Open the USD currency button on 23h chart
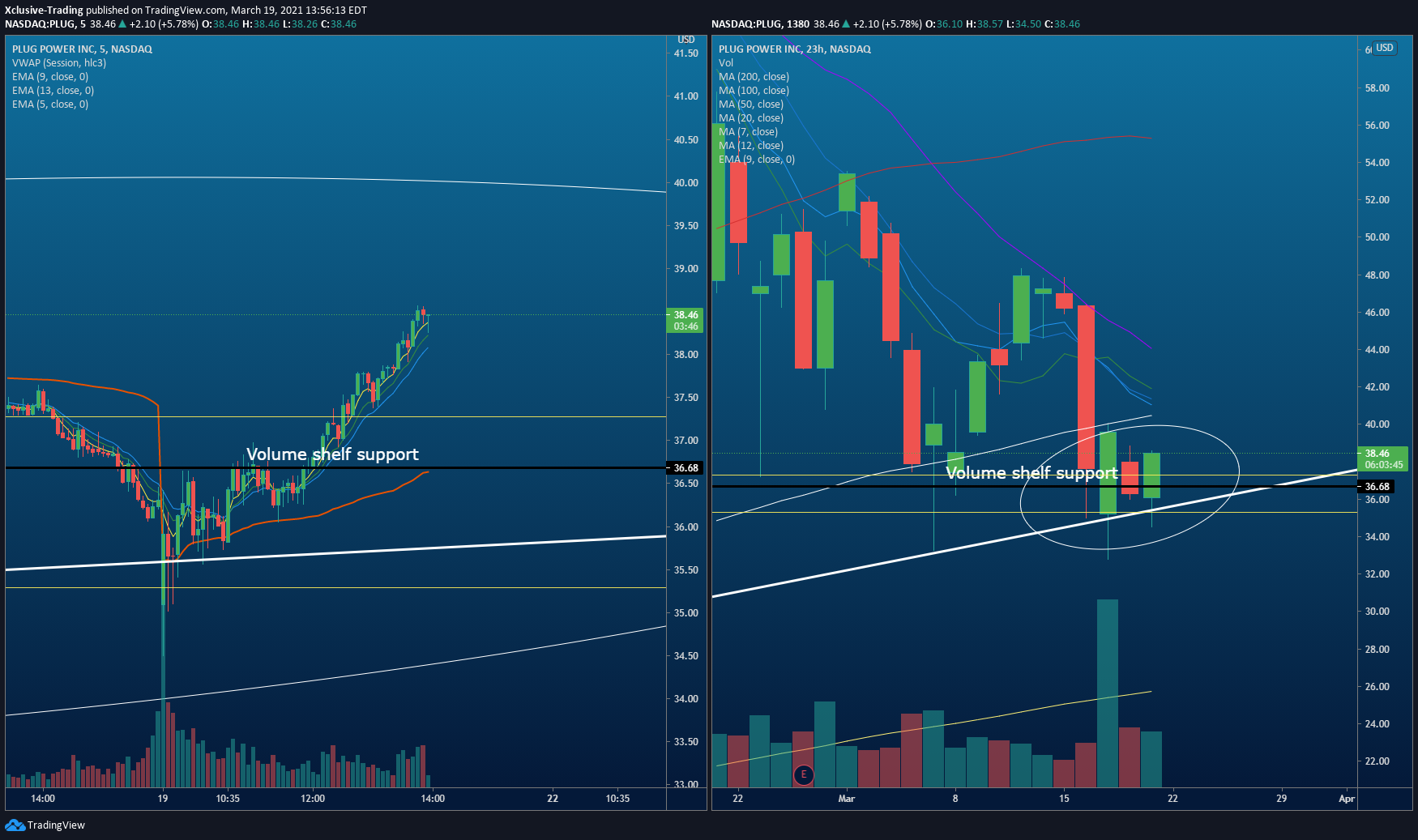1418x840 pixels. click(x=1385, y=48)
